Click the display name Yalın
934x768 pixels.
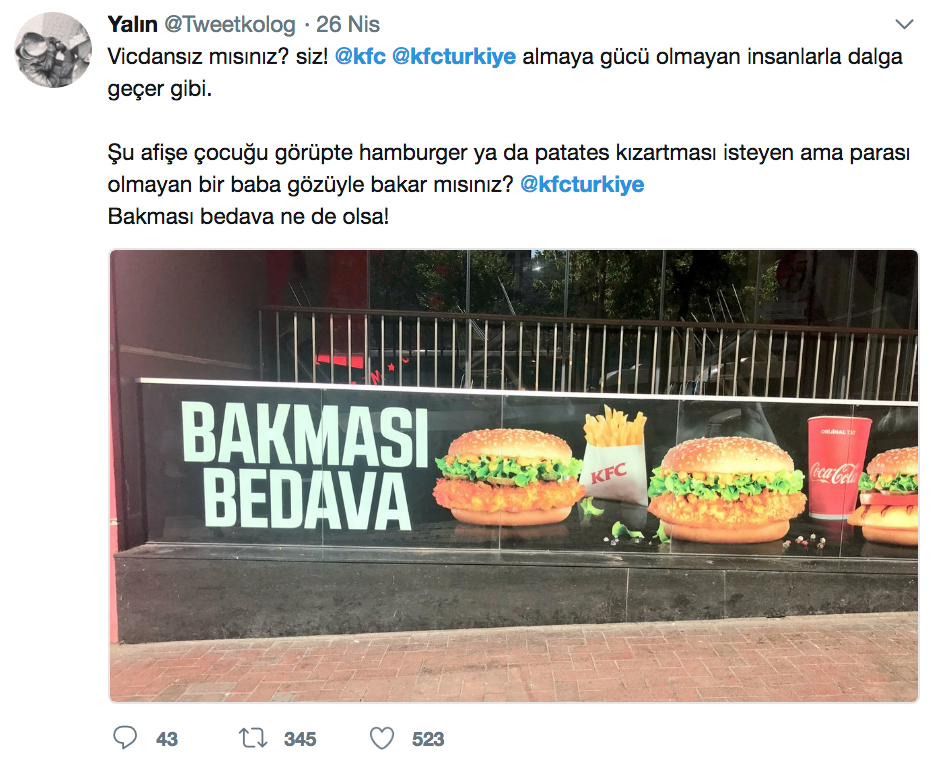(132, 24)
